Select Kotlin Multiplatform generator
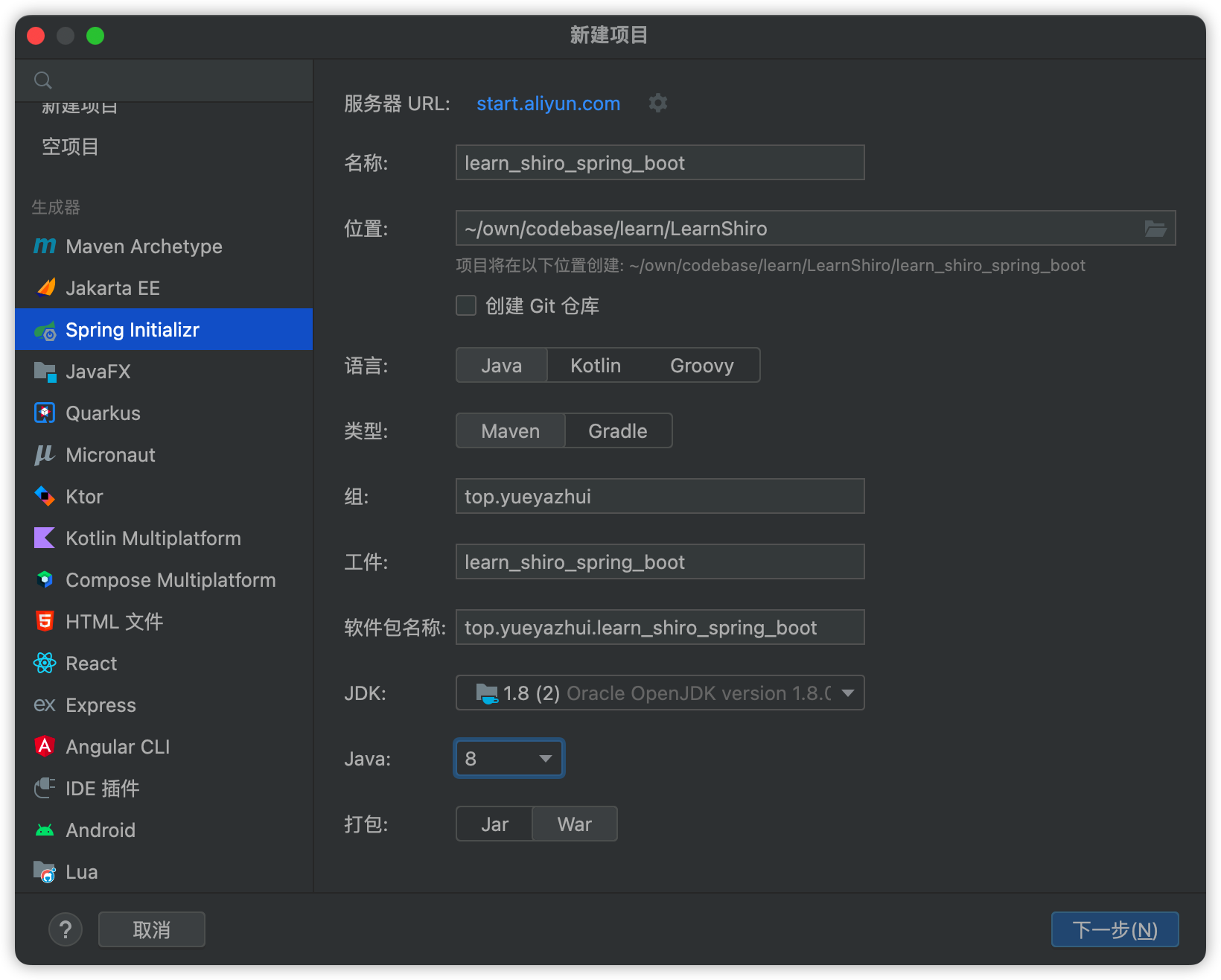1221x980 pixels. click(x=164, y=538)
